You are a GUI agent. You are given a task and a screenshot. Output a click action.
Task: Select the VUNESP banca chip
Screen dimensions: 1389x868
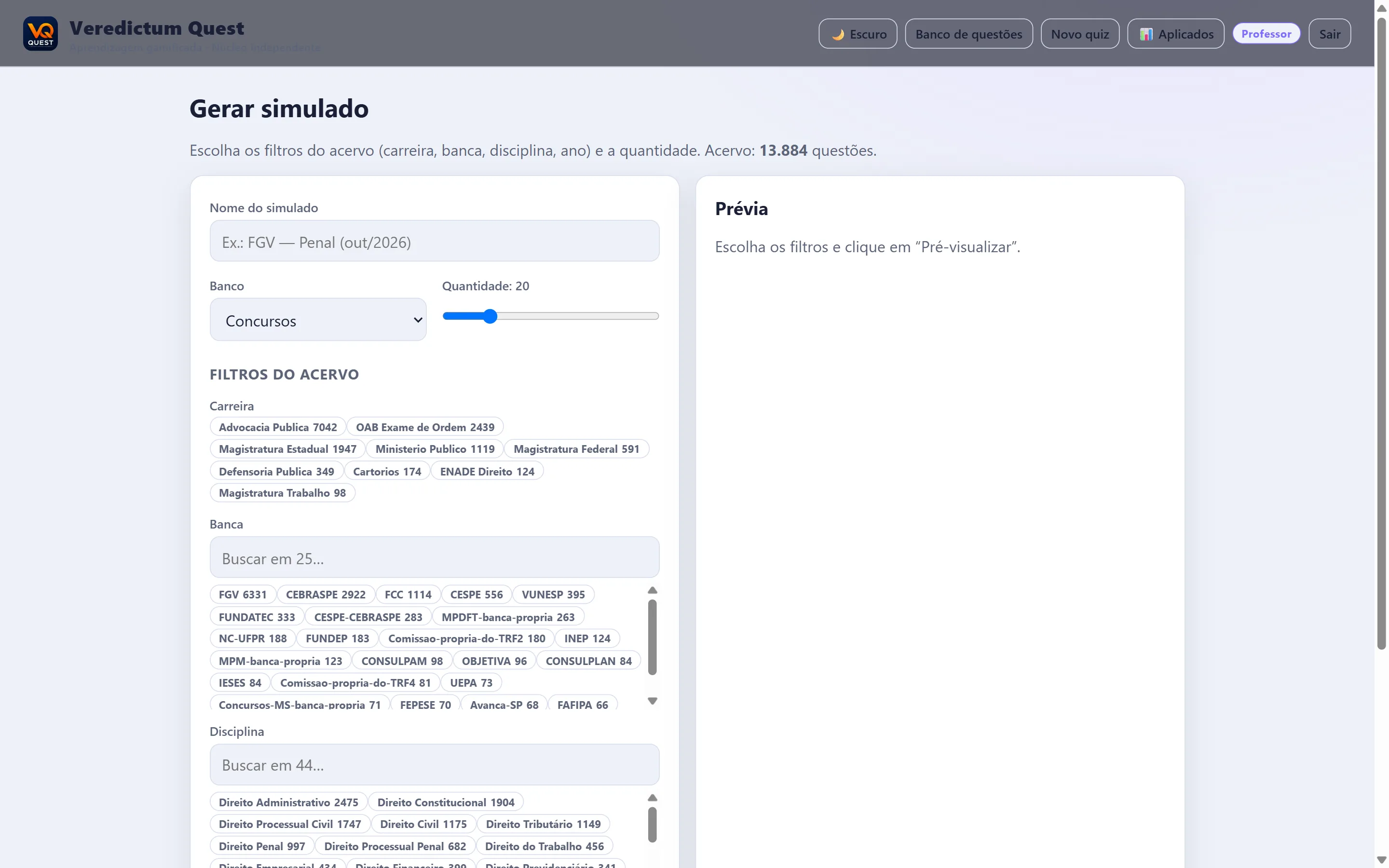click(553, 595)
